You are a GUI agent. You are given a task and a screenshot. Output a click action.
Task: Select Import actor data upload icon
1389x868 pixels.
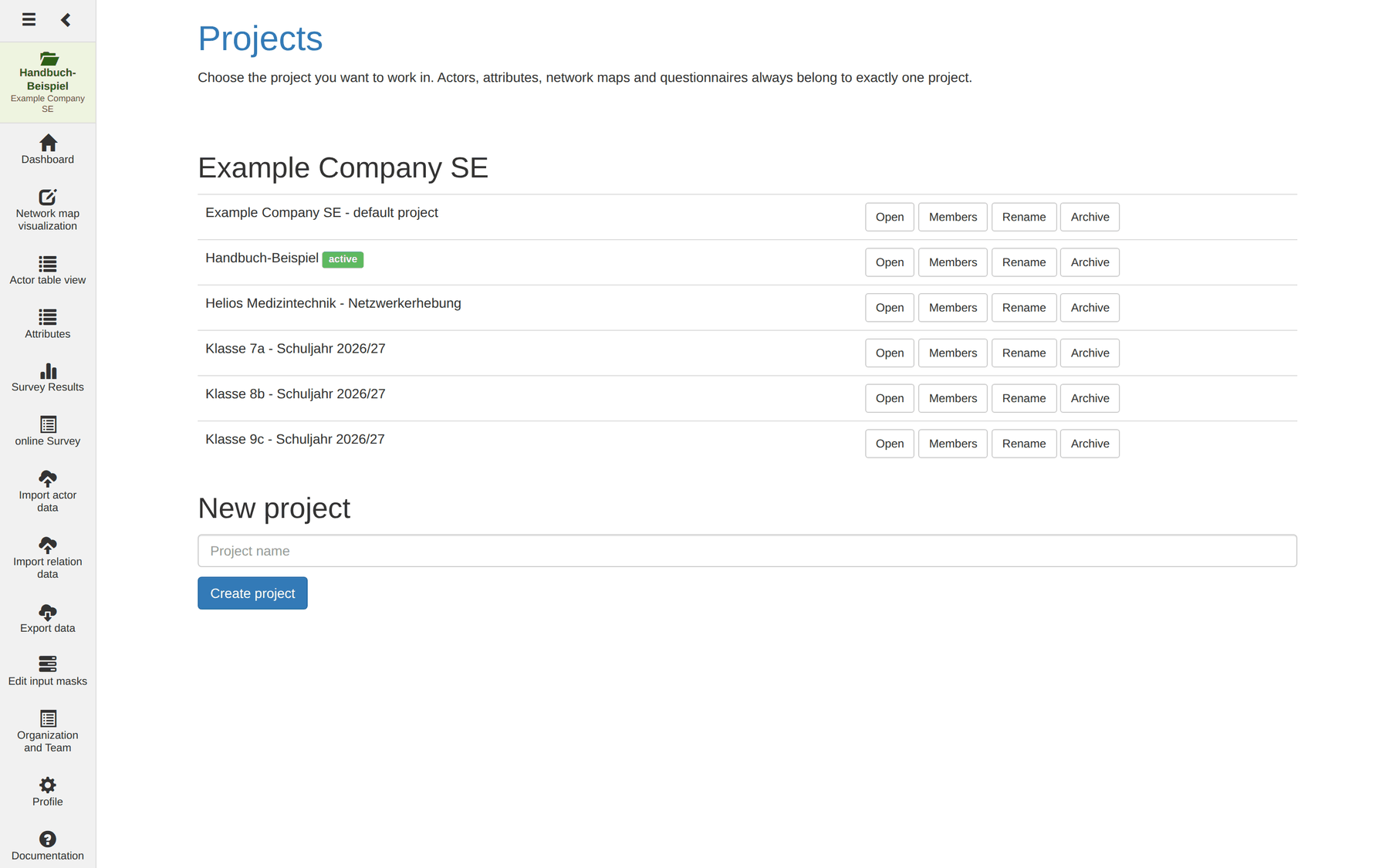pyautogui.click(x=48, y=478)
